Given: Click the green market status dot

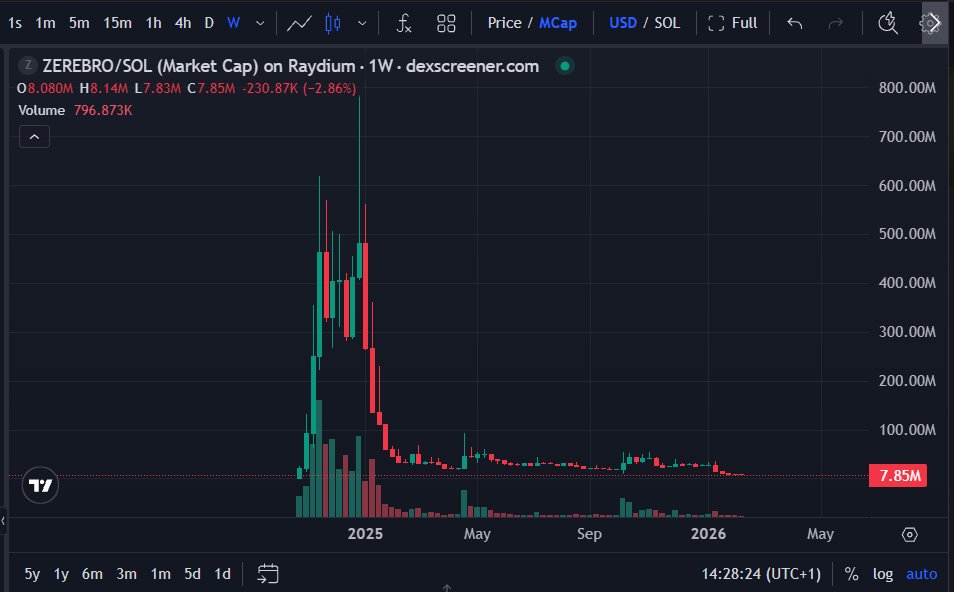Looking at the screenshot, I should 565,66.
